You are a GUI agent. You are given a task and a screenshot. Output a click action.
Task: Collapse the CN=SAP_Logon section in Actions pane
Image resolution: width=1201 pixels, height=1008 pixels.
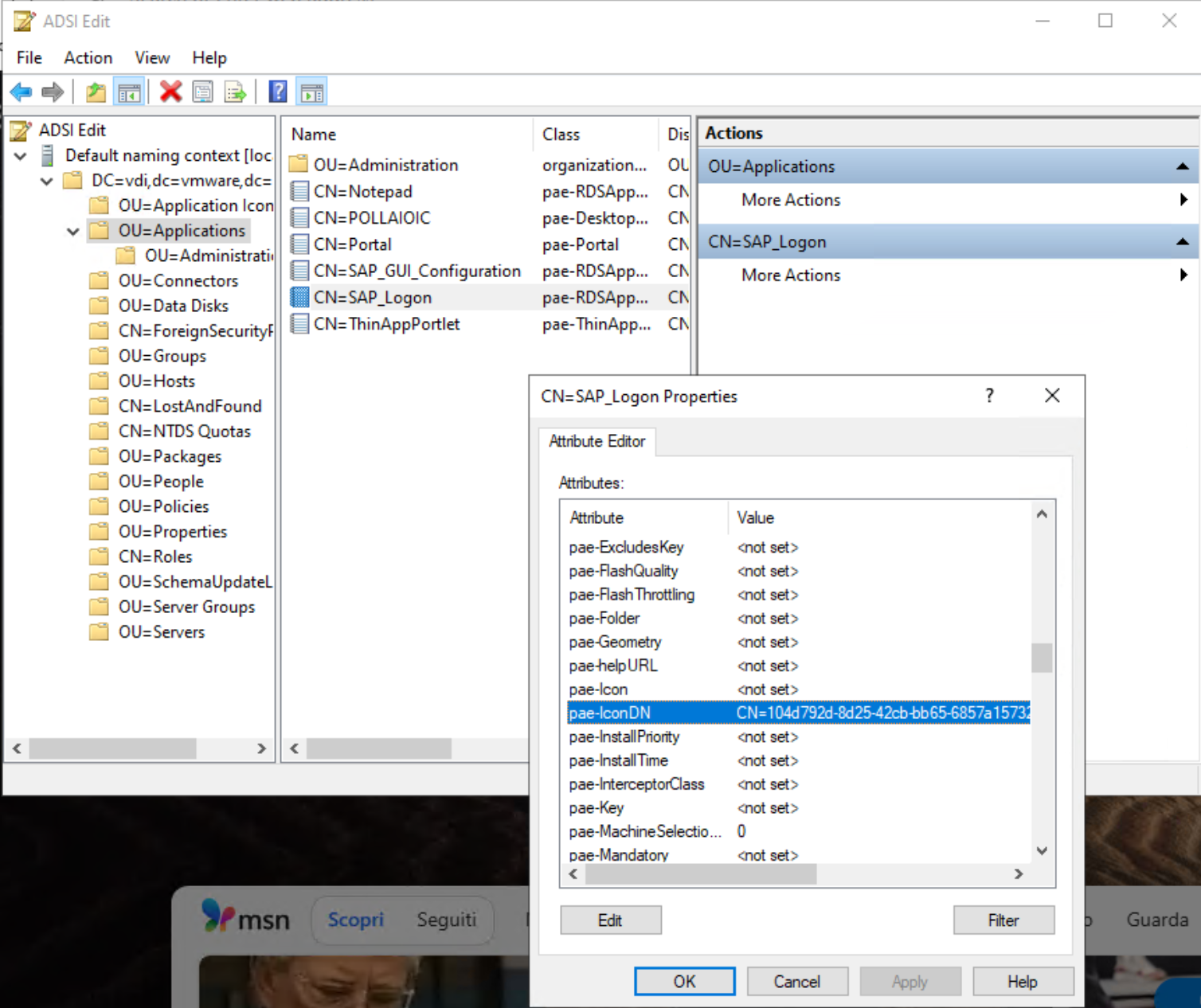click(1183, 242)
